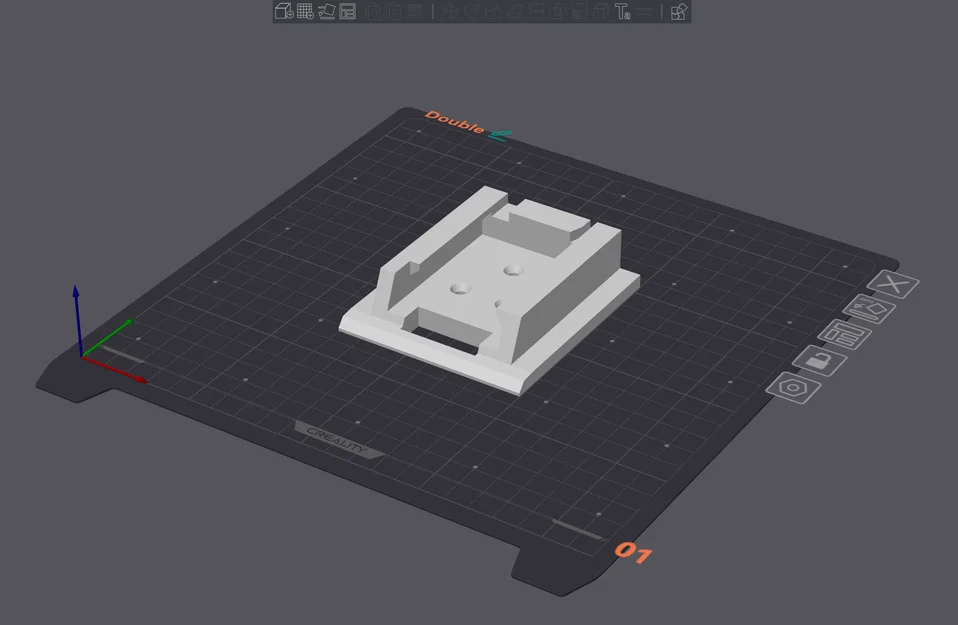Image resolution: width=958 pixels, height=625 pixels.
Task: Select the greyed Cut tool icon
Action: click(536, 11)
